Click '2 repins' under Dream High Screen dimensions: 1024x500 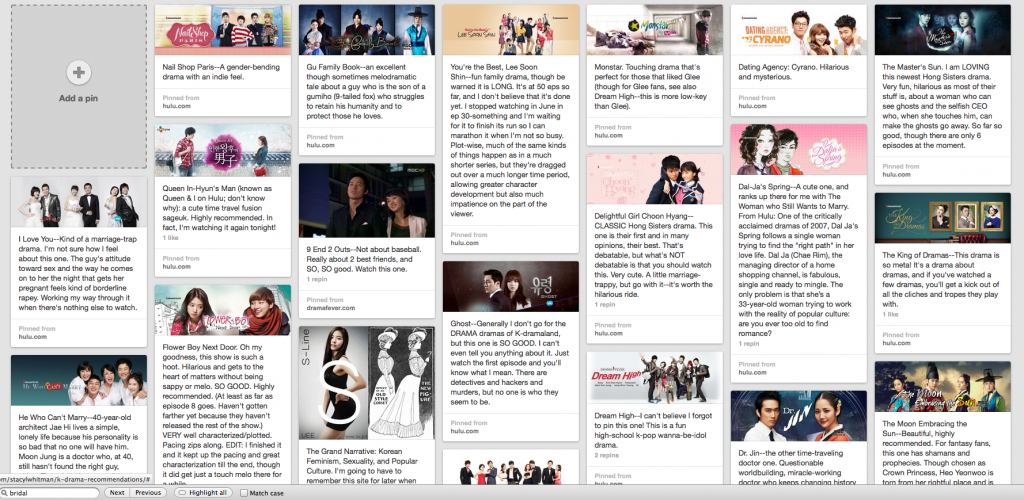pos(606,454)
